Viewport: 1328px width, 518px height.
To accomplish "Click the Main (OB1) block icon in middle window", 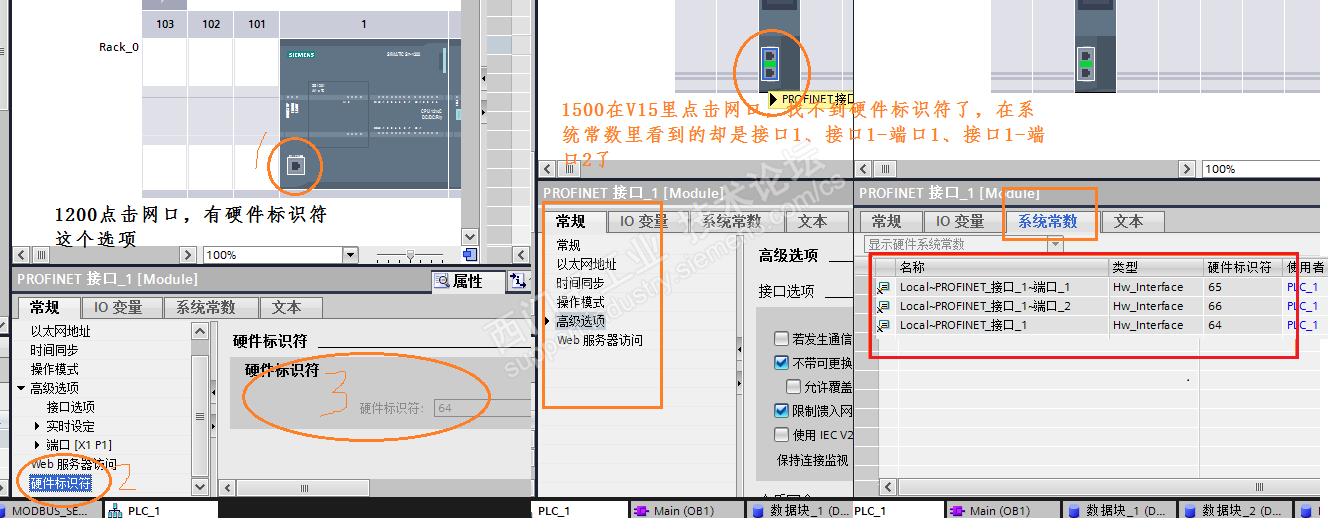I will [642, 510].
